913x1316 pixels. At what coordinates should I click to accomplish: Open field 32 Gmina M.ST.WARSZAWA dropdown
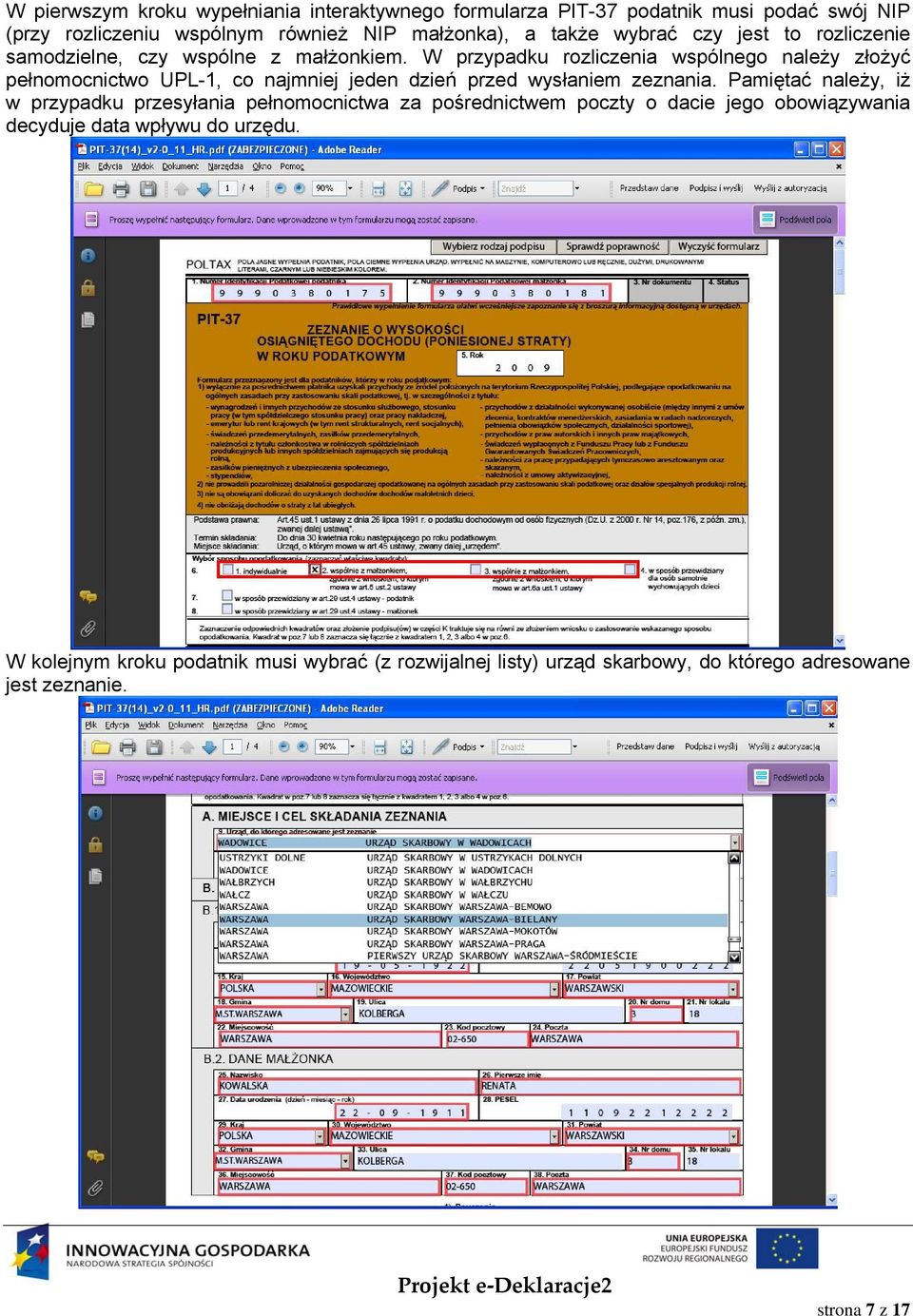pos(345,1160)
